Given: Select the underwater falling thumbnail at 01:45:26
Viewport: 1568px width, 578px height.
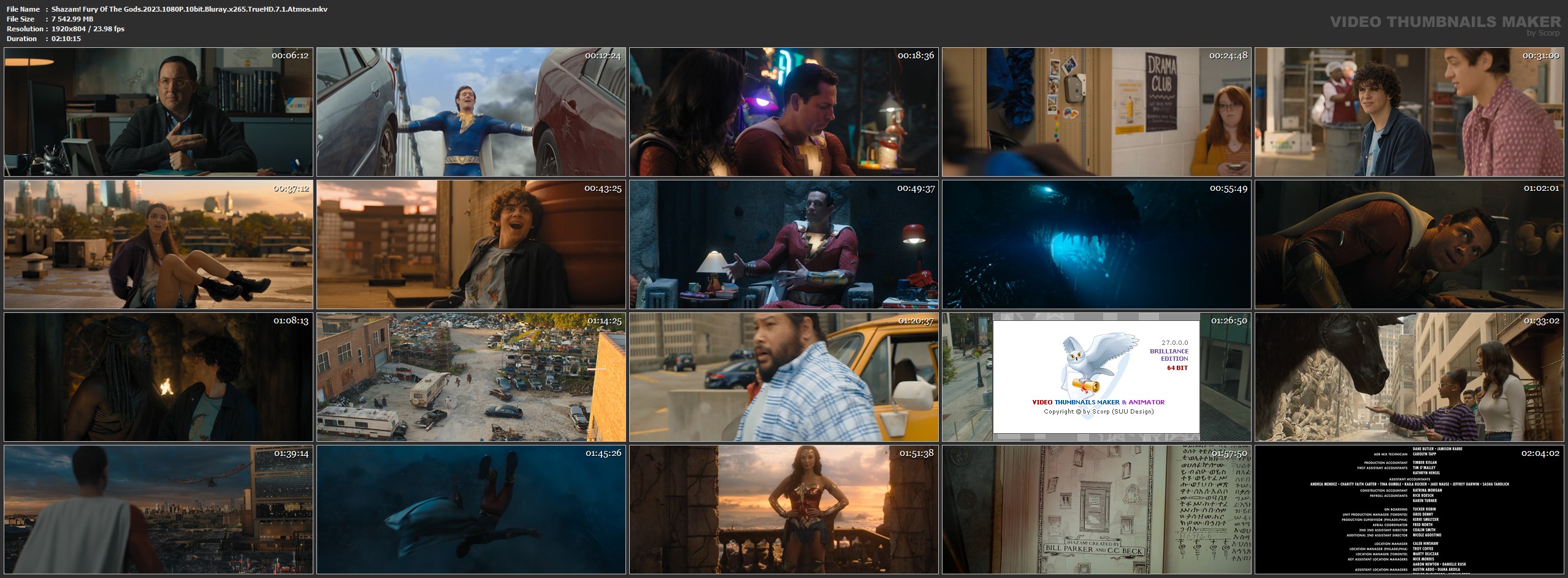Looking at the screenshot, I should click(x=471, y=510).
